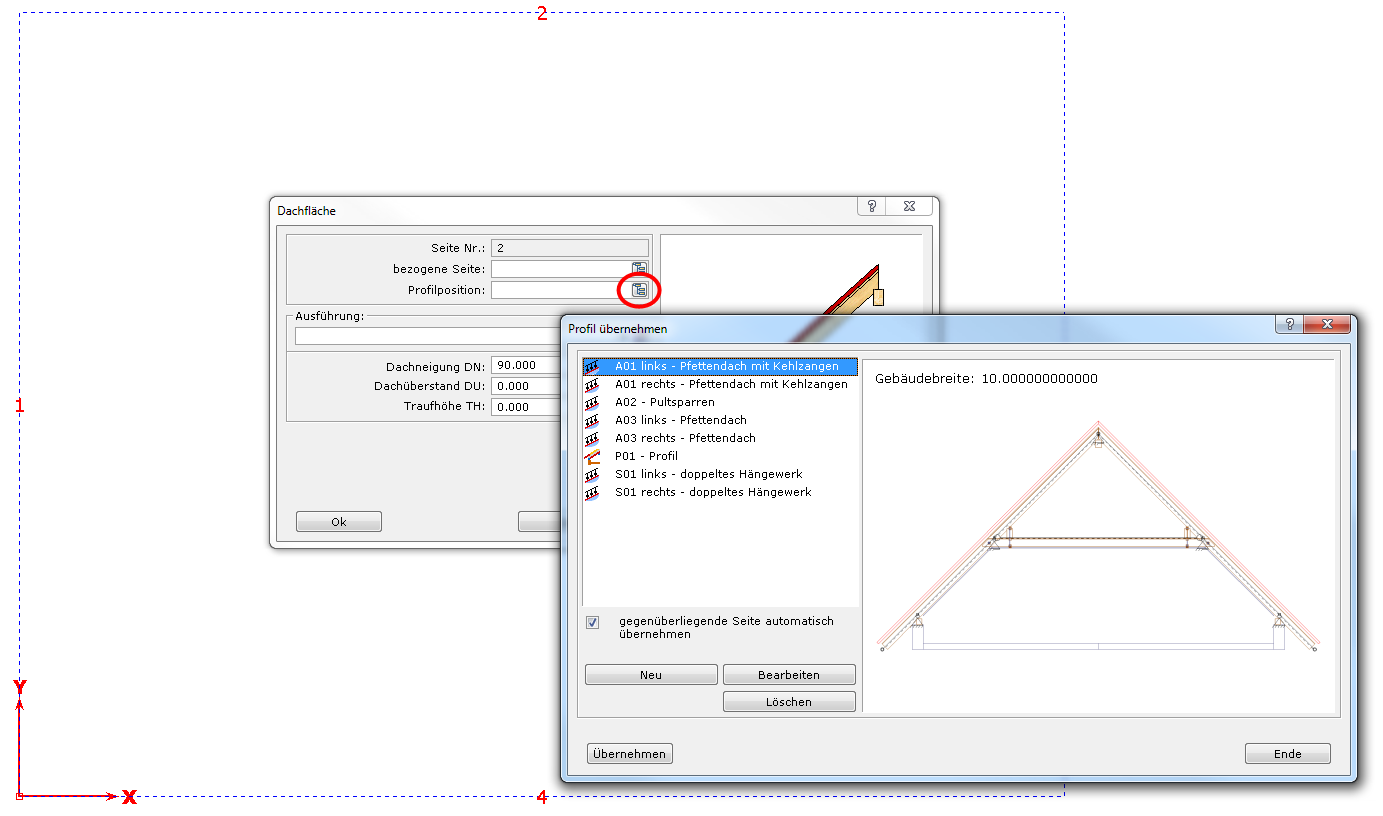Confirm with the Übernehmen button

pos(630,754)
